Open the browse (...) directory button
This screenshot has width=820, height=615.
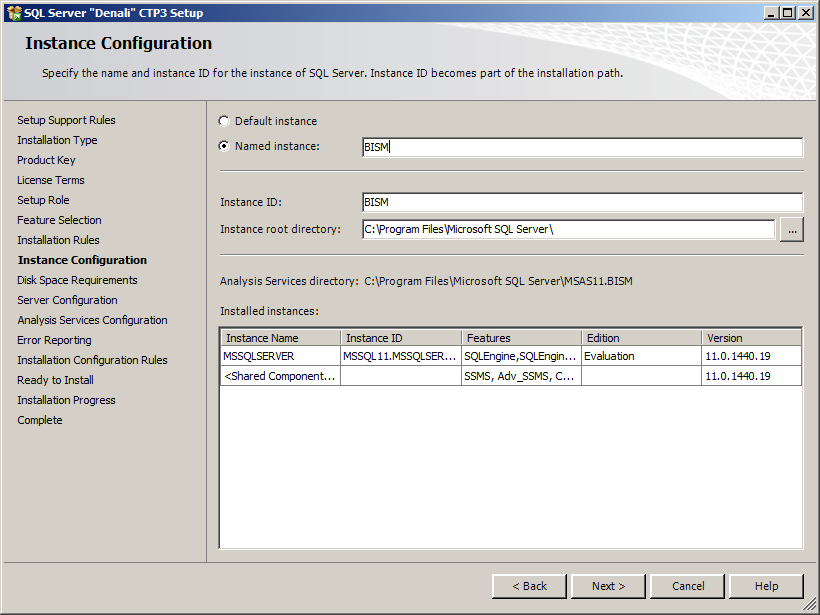[792, 230]
